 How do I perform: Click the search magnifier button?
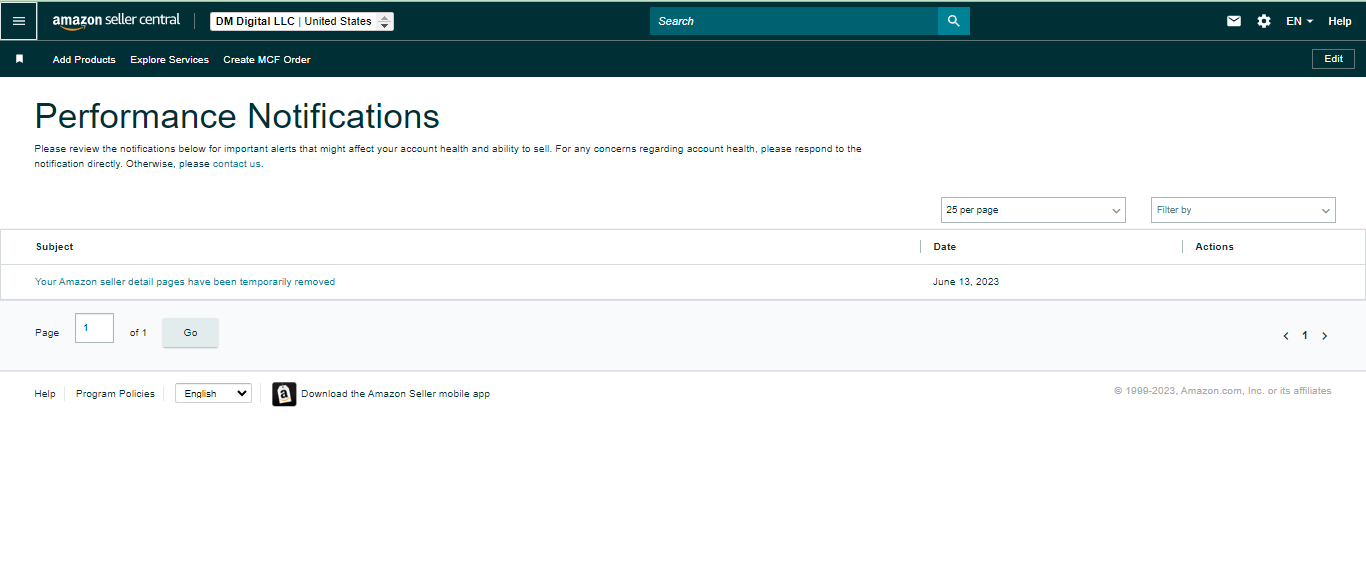tap(954, 21)
